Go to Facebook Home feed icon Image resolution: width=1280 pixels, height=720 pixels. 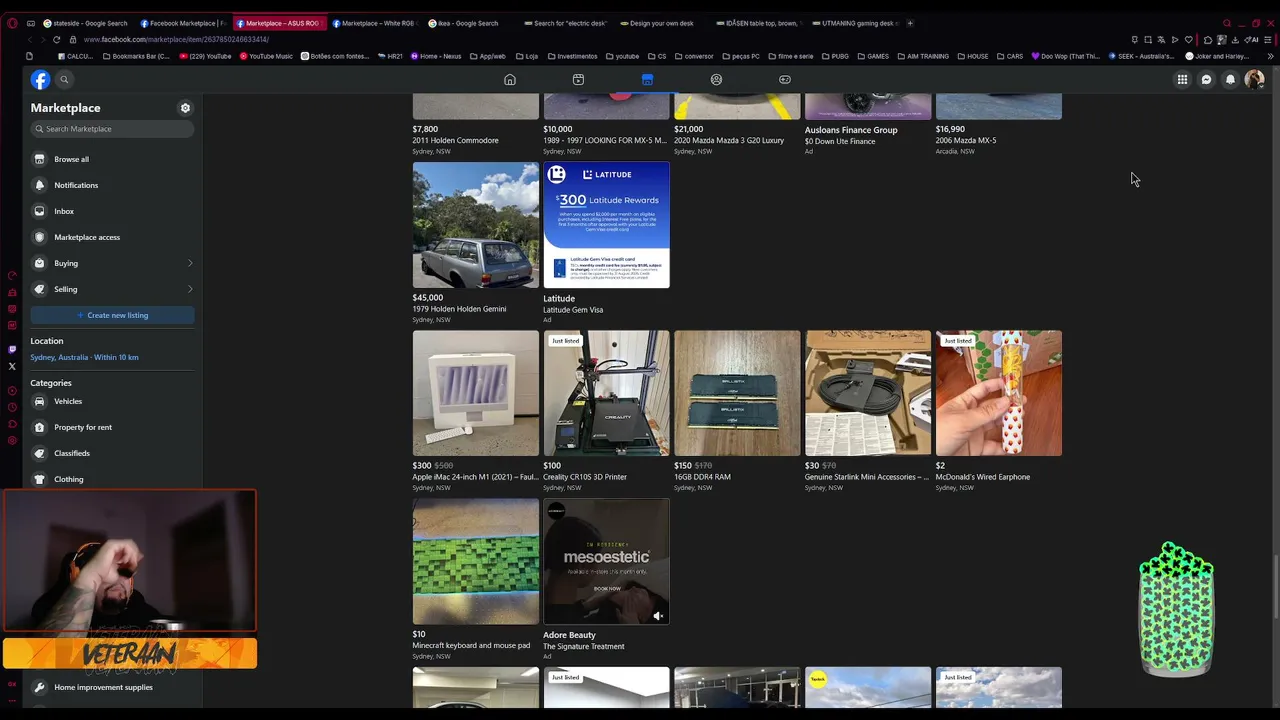click(510, 80)
